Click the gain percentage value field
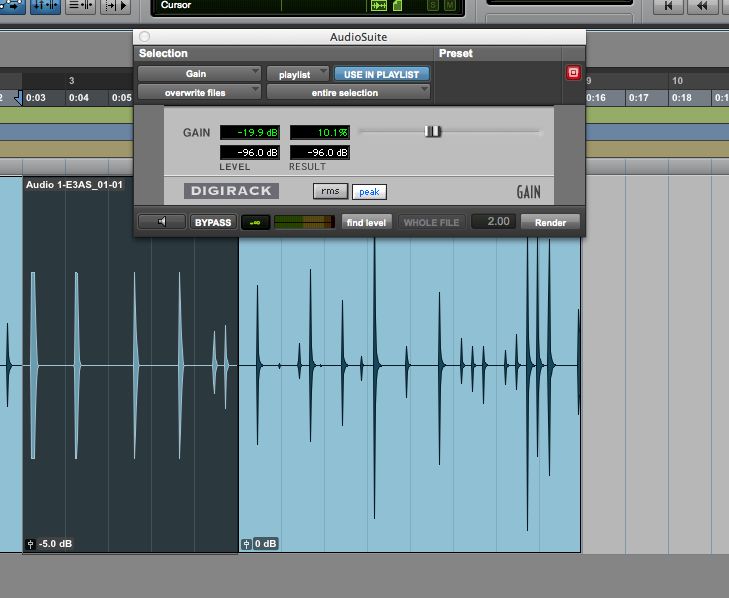Screen dimensions: 729x598 [x=320, y=133]
